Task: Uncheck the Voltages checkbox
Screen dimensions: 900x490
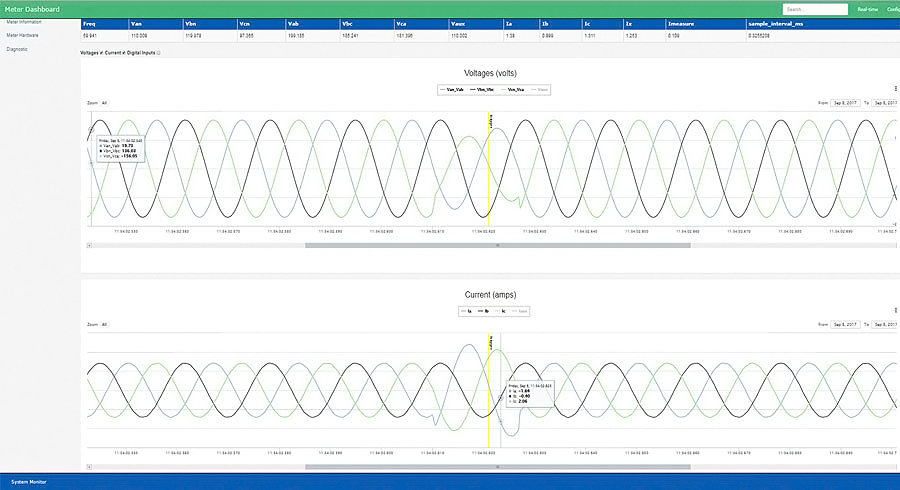Action: tap(102, 53)
